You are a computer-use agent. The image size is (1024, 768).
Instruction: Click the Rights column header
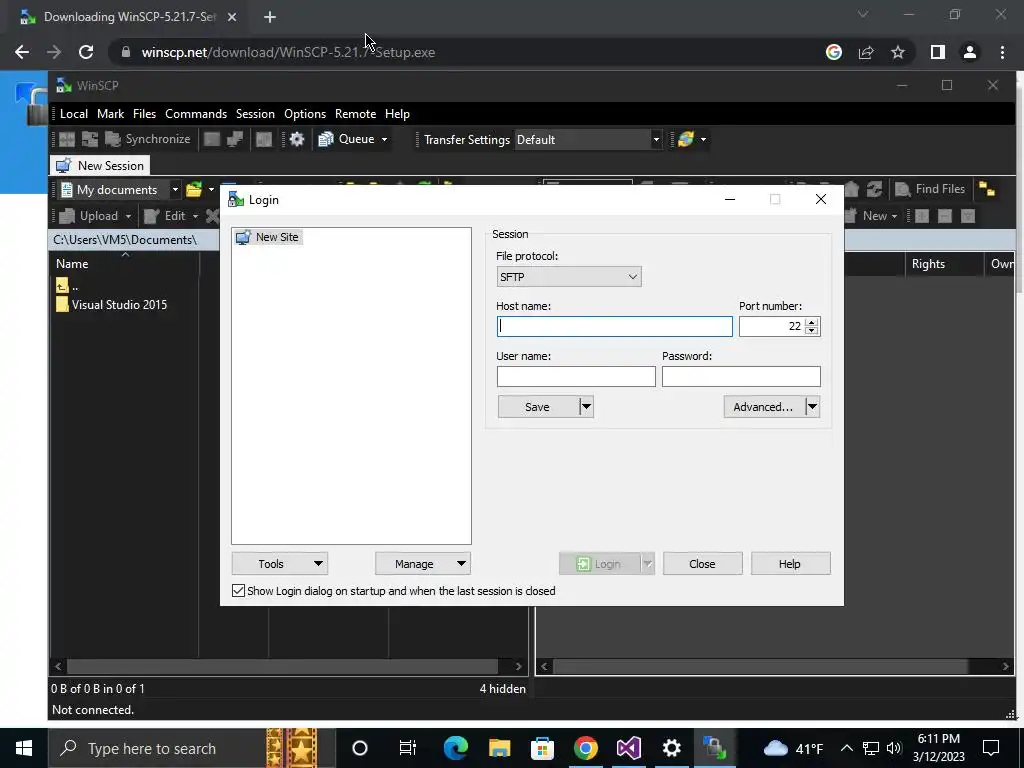point(944,264)
